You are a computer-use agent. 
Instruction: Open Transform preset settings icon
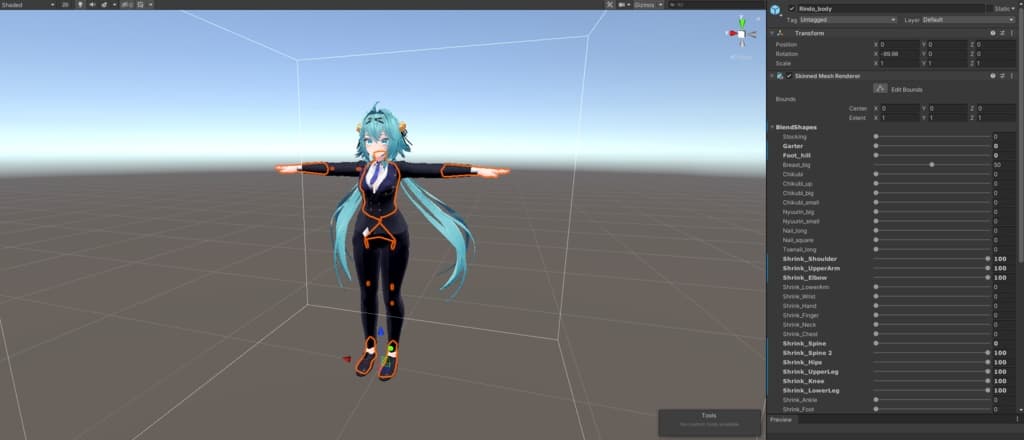point(1002,33)
